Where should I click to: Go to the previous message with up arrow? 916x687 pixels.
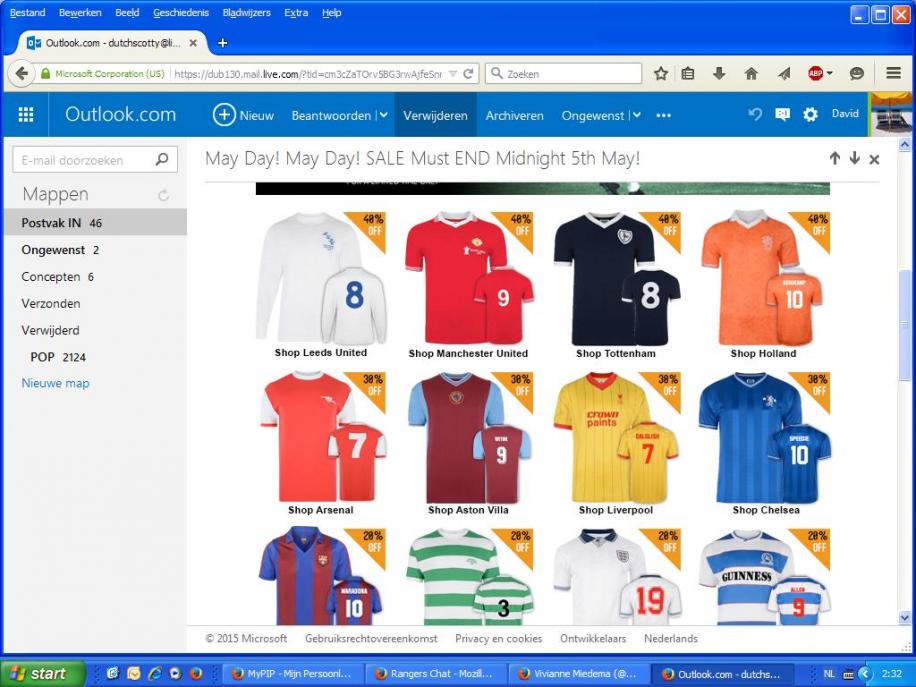point(834,159)
